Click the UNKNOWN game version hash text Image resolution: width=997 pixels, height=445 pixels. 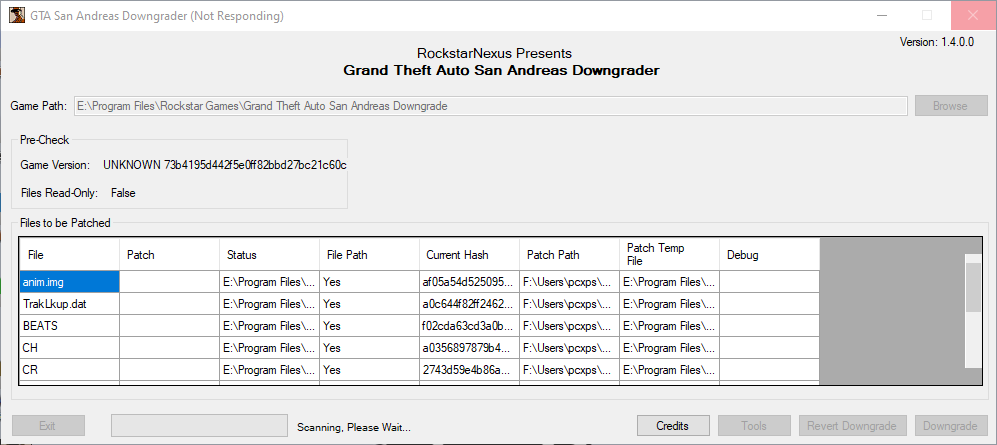click(224, 165)
